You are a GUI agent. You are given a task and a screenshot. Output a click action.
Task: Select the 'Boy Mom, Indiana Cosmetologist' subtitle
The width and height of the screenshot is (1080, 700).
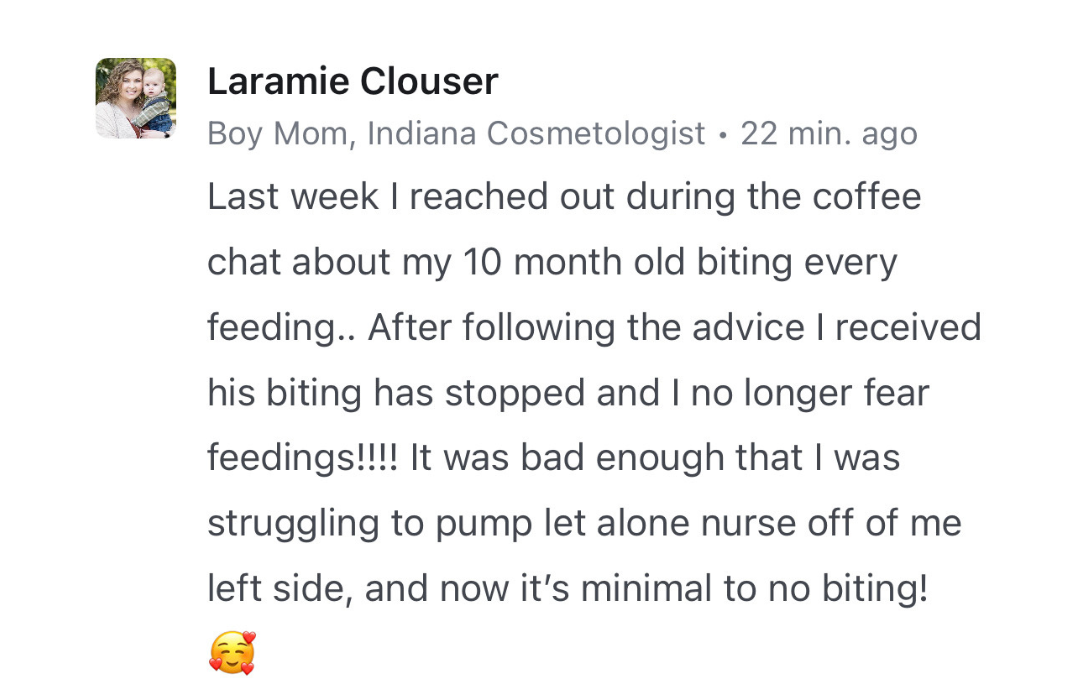click(x=455, y=134)
